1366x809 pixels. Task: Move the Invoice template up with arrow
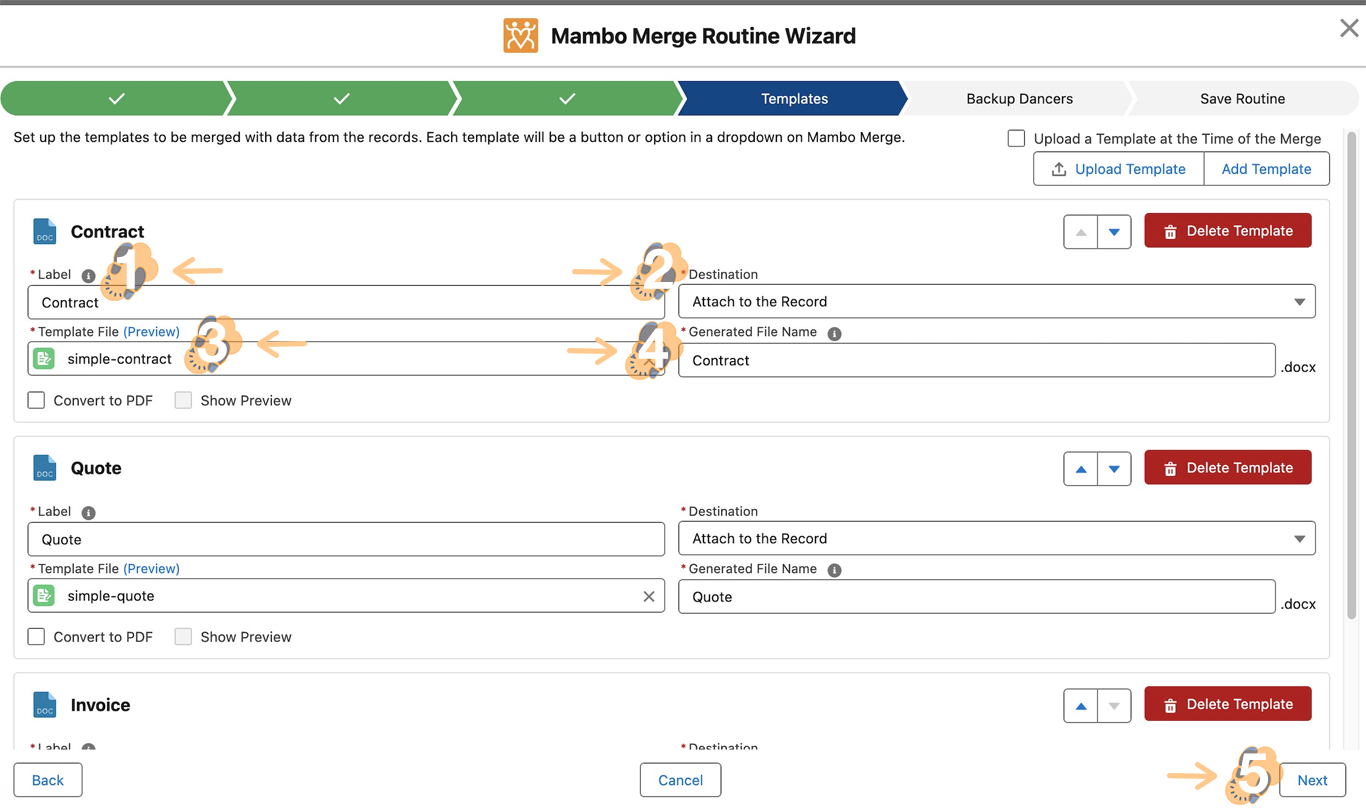pos(1080,706)
